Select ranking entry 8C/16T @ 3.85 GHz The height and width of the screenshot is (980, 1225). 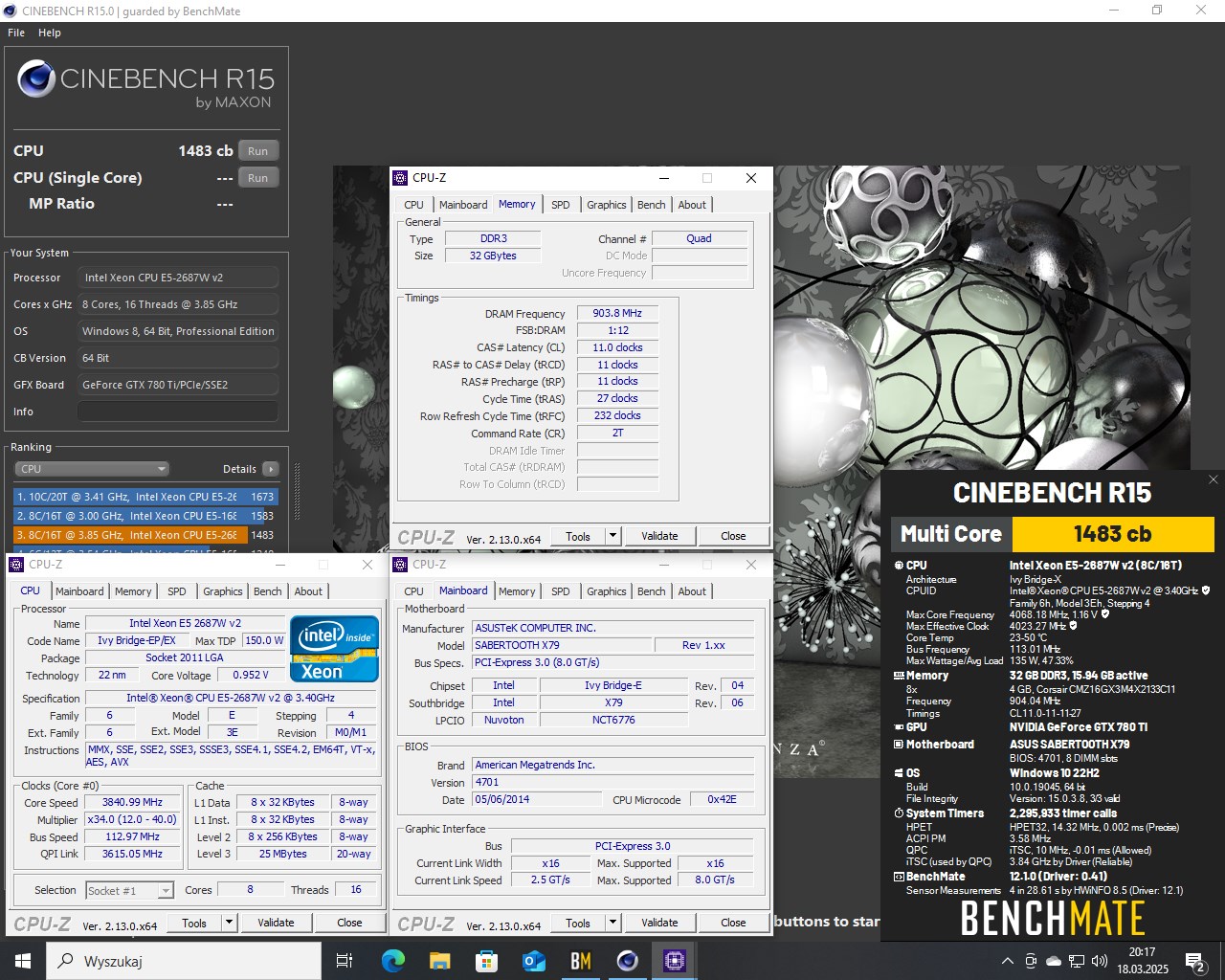point(145,535)
